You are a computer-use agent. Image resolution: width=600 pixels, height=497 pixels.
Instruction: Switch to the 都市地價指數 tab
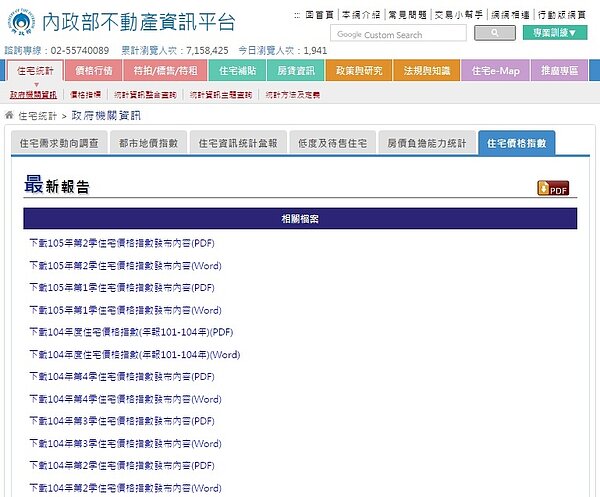pyautogui.click(x=148, y=143)
